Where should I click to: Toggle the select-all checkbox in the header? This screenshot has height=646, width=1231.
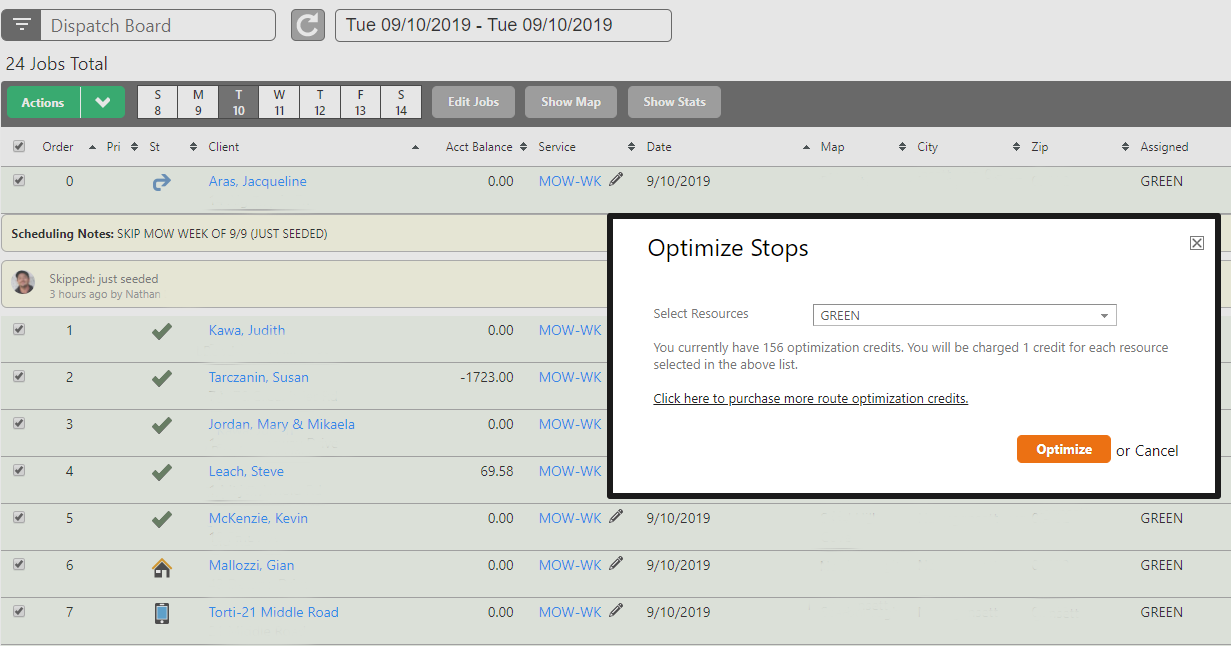pos(17,145)
